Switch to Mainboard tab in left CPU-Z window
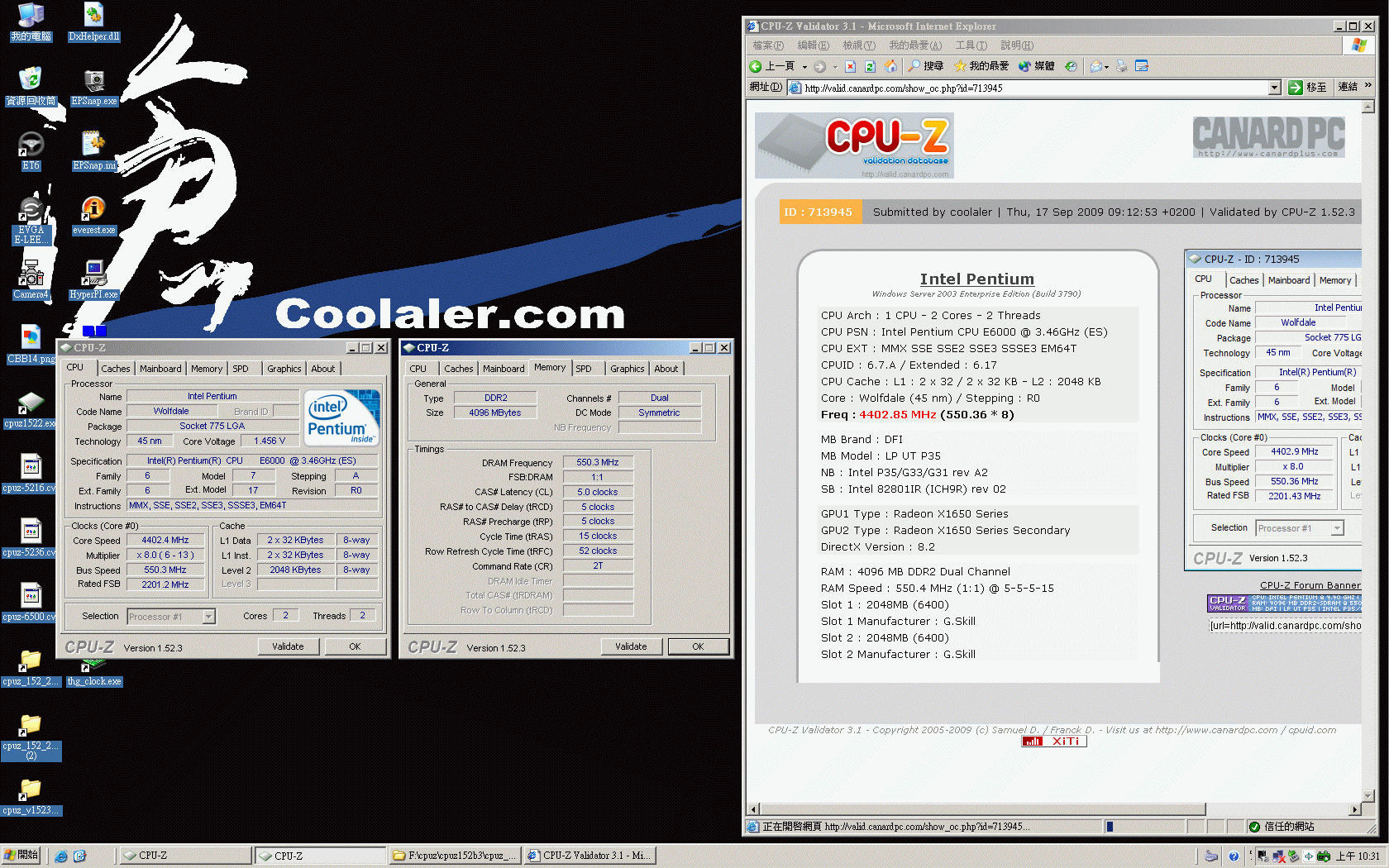Image resolution: width=1389 pixels, height=868 pixels. click(160, 369)
